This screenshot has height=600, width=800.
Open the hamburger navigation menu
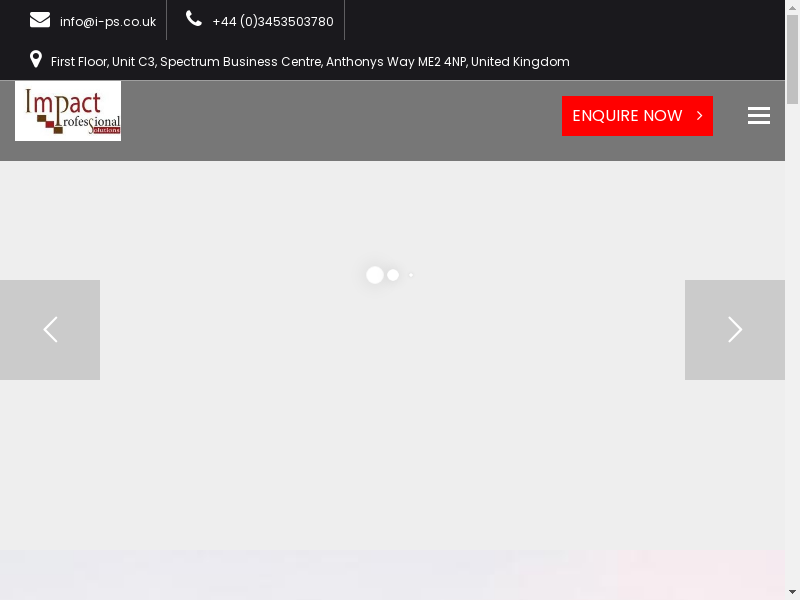coord(758,116)
